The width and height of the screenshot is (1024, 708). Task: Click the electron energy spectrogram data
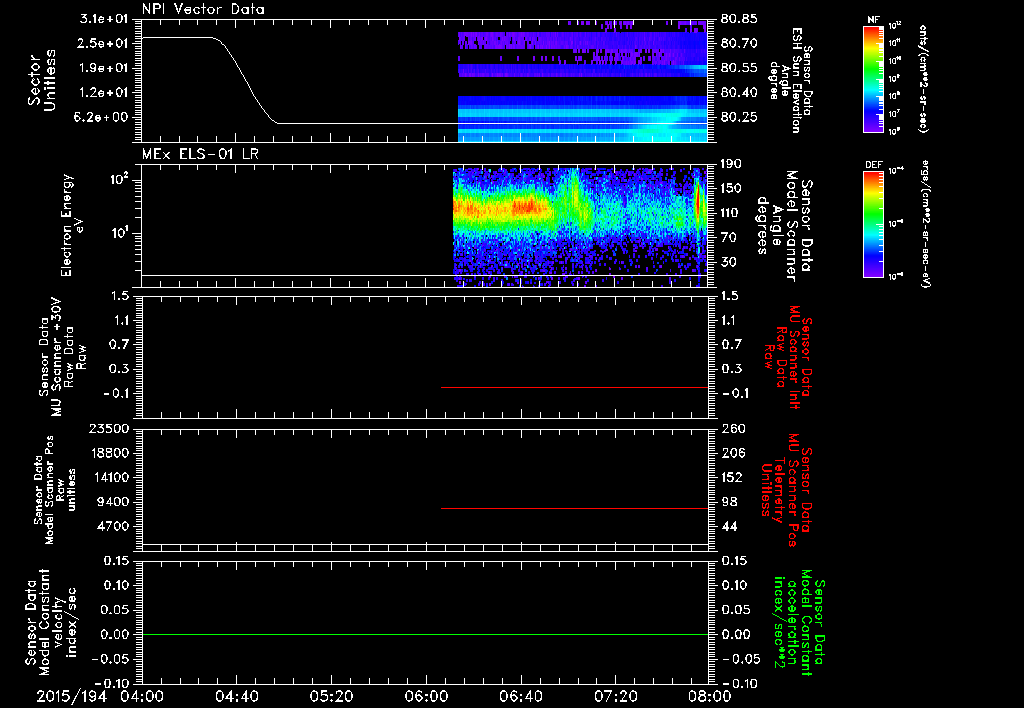[581, 227]
